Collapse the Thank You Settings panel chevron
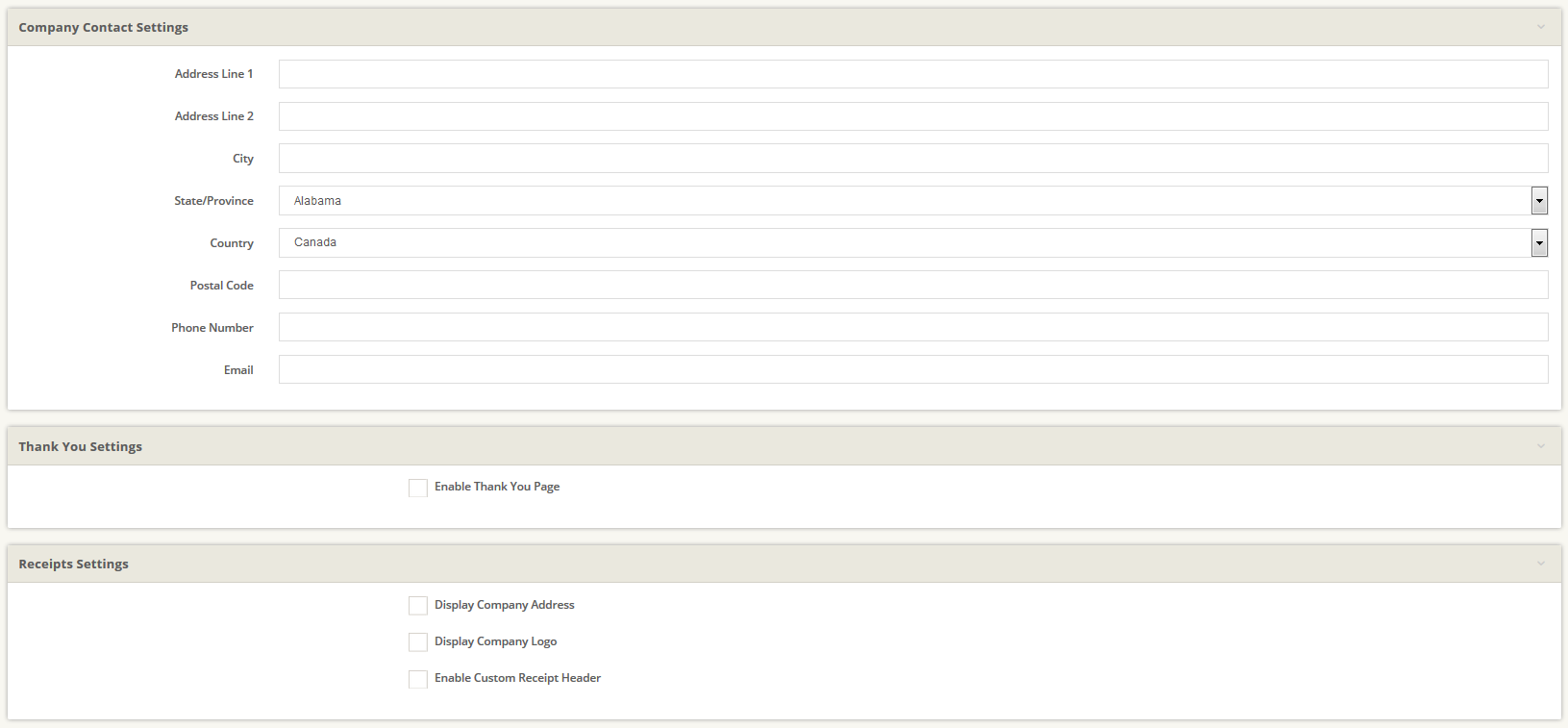The image size is (1568, 728). 1541,446
